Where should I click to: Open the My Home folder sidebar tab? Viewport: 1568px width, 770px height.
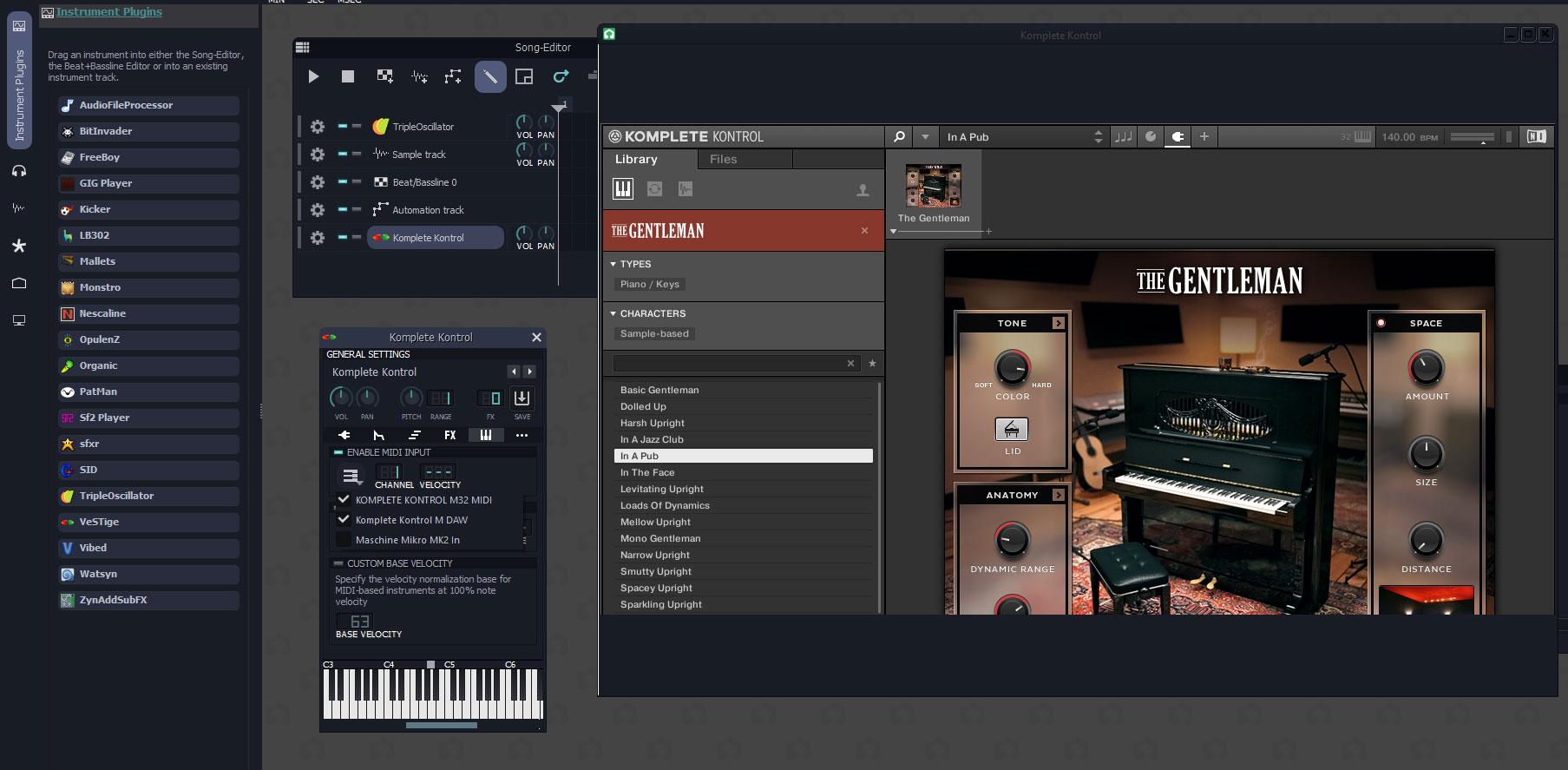click(19, 283)
